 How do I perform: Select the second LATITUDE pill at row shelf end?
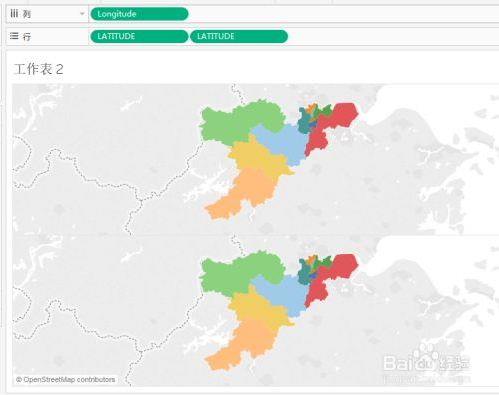point(239,36)
